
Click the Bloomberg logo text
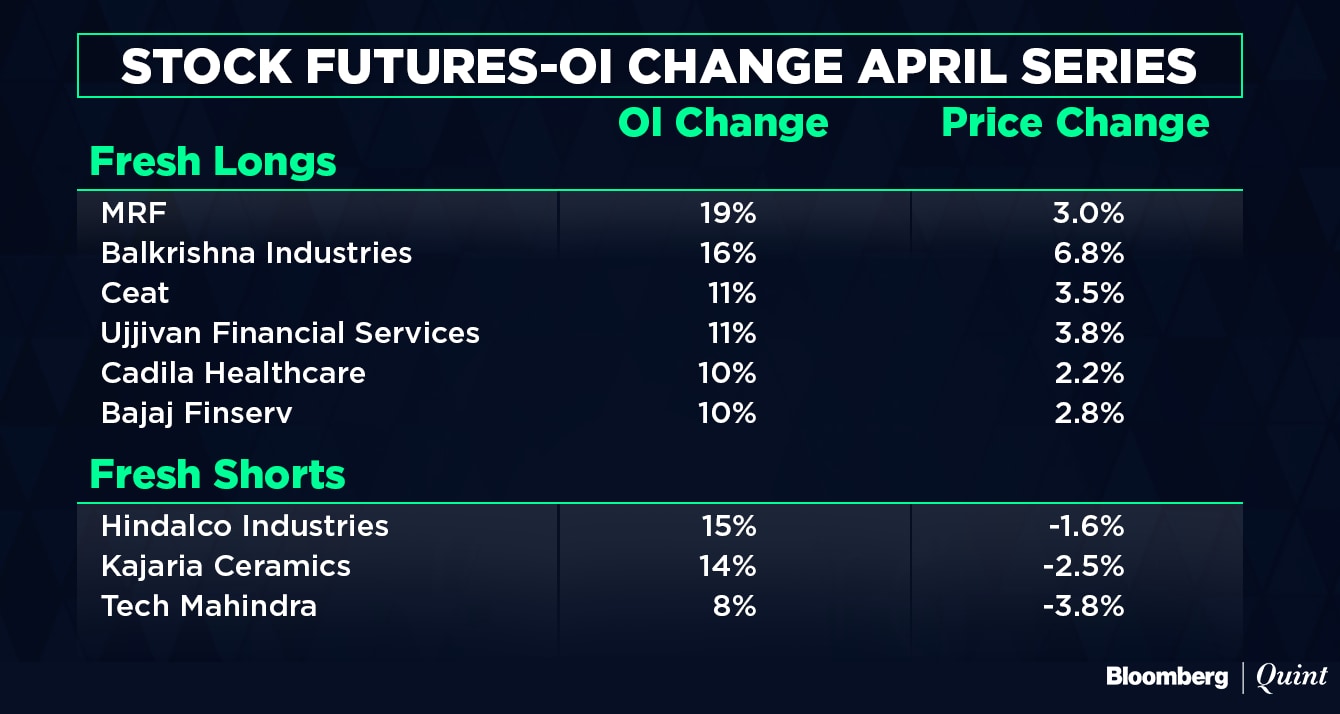1167,677
